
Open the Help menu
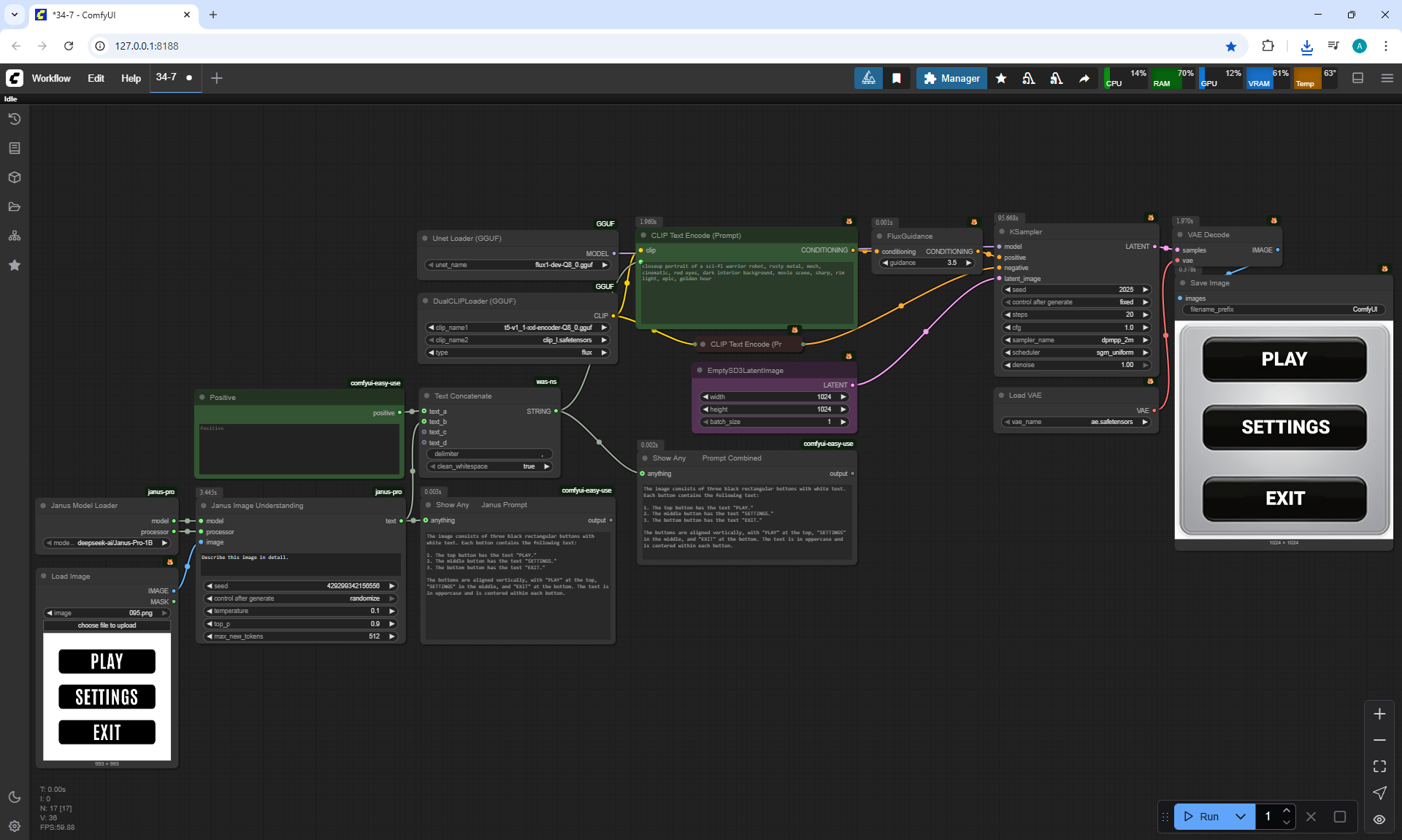point(131,78)
